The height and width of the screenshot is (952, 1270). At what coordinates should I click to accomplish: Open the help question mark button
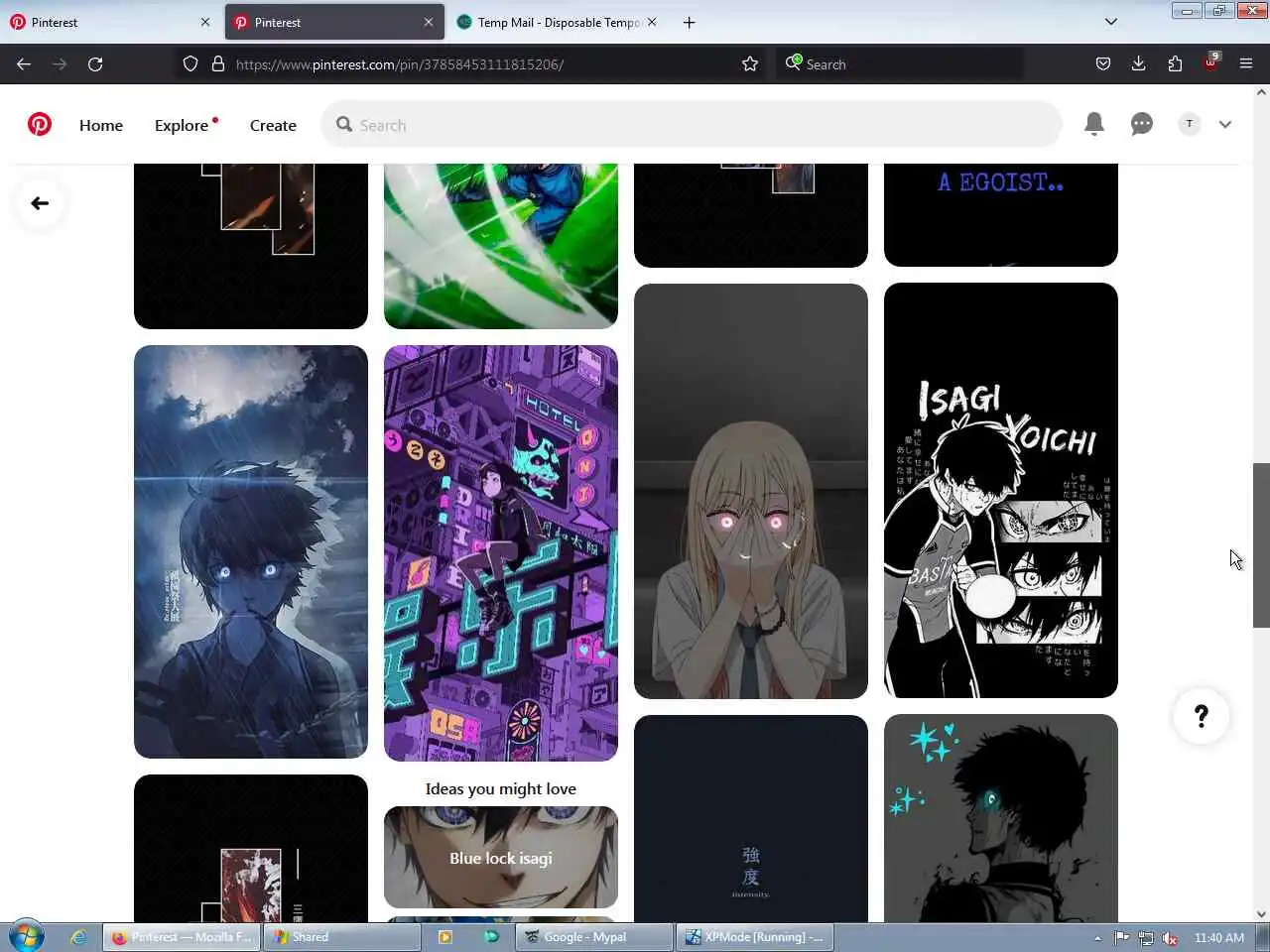[x=1201, y=716]
